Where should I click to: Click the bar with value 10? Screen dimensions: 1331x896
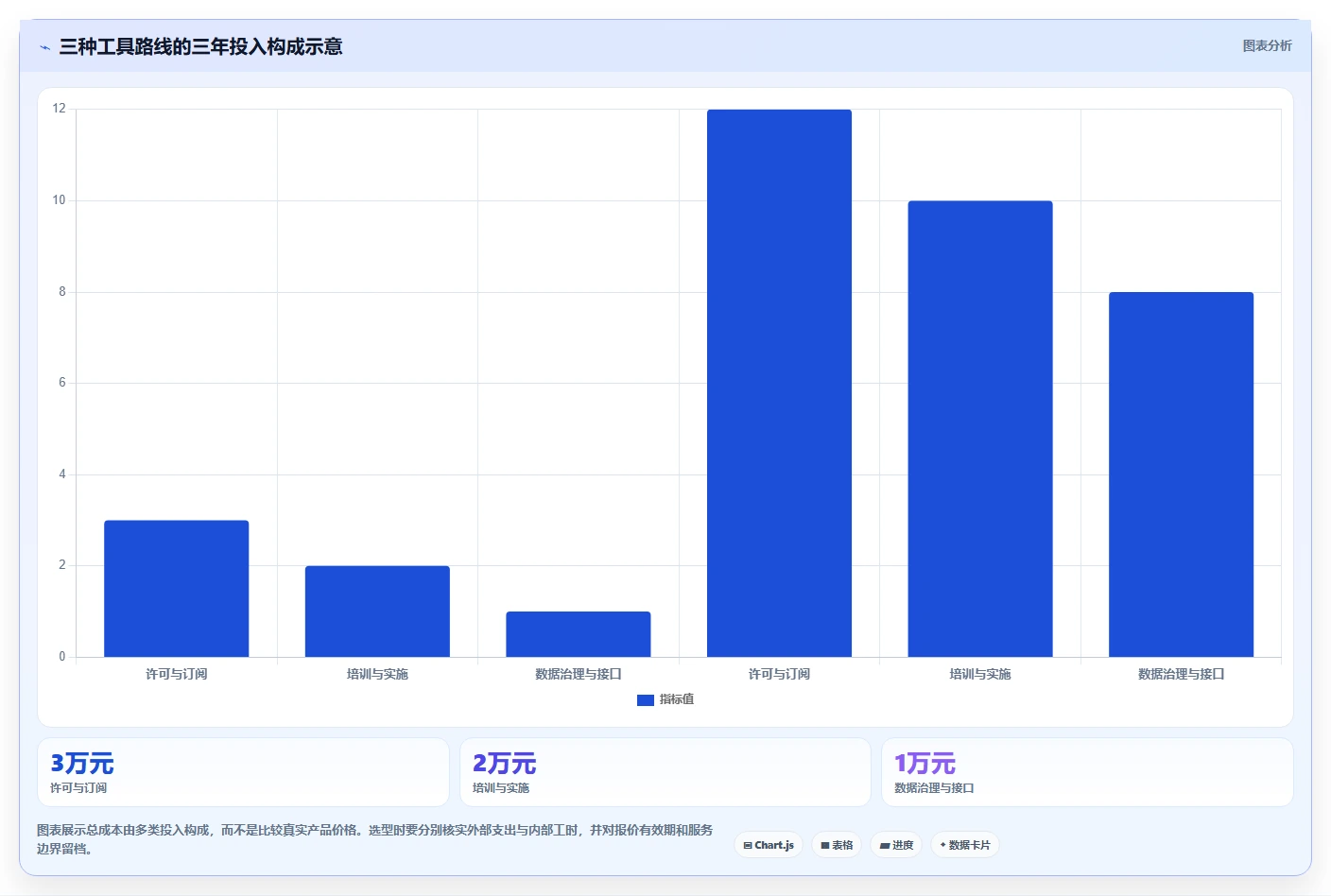point(980,429)
